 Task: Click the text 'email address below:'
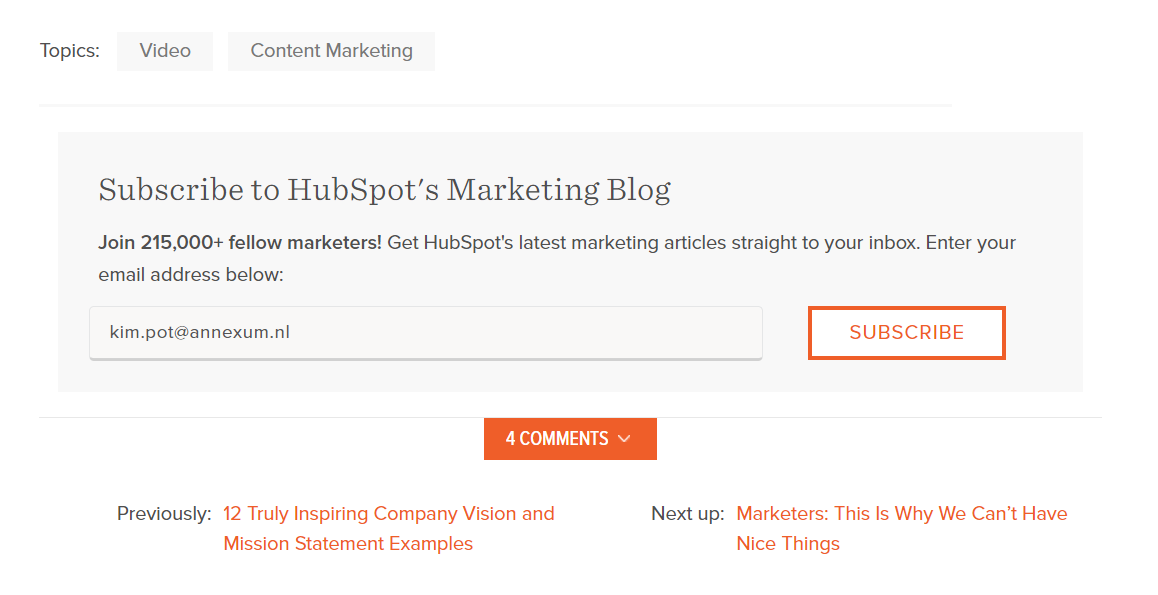click(x=191, y=274)
